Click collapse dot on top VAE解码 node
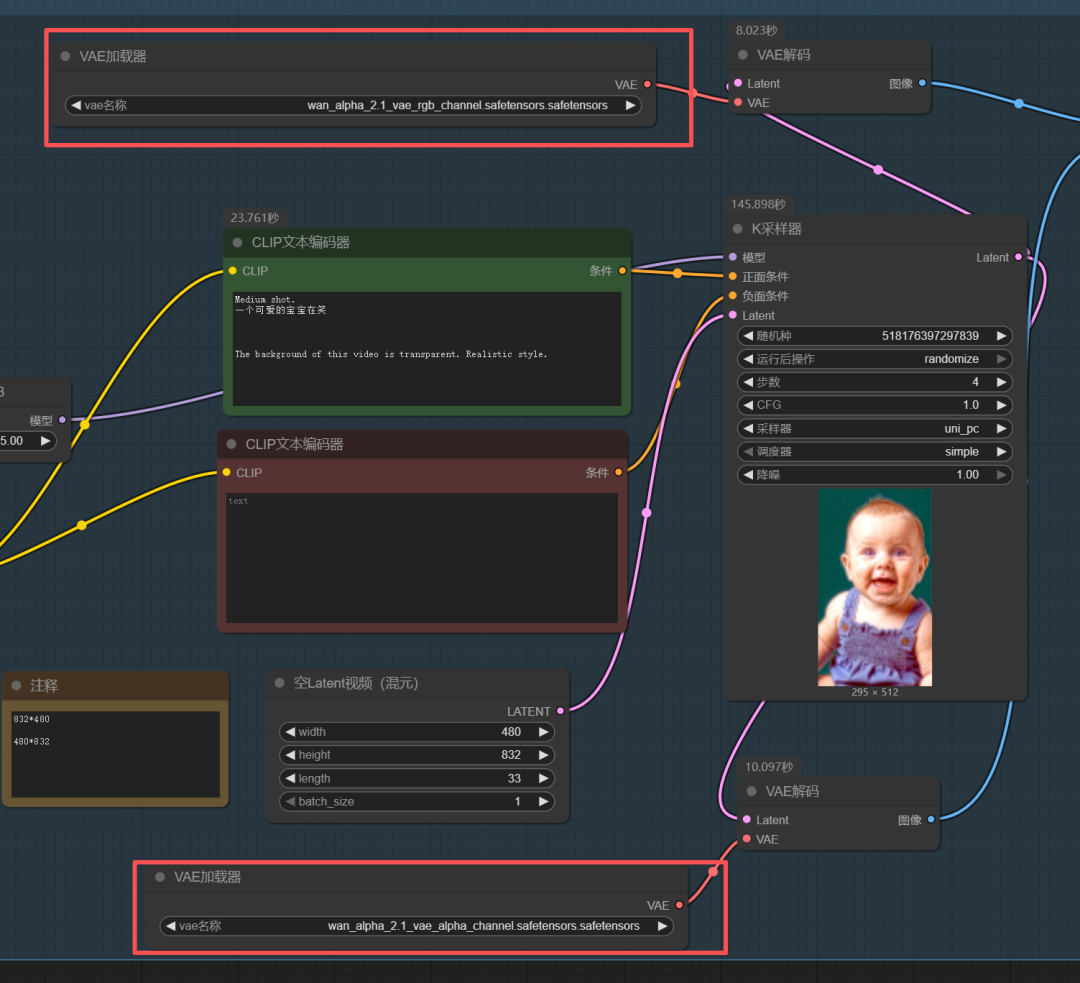 tap(743, 56)
